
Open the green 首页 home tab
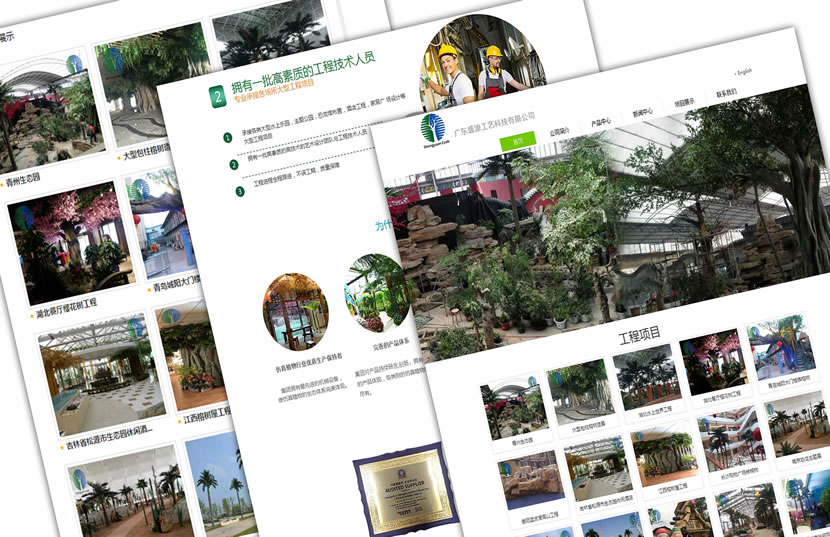(518, 140)
